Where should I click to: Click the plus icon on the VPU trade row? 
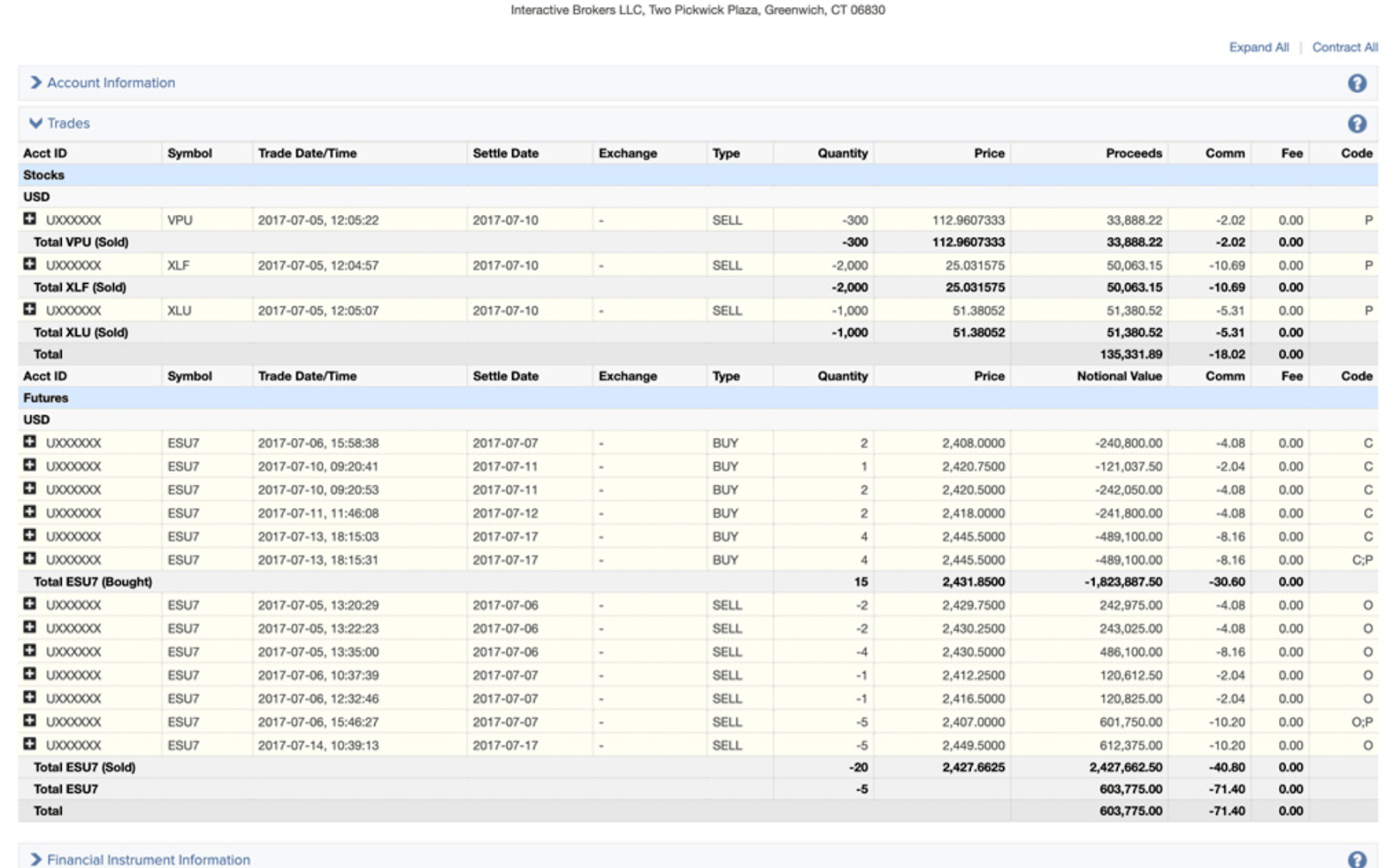point(30,219)
